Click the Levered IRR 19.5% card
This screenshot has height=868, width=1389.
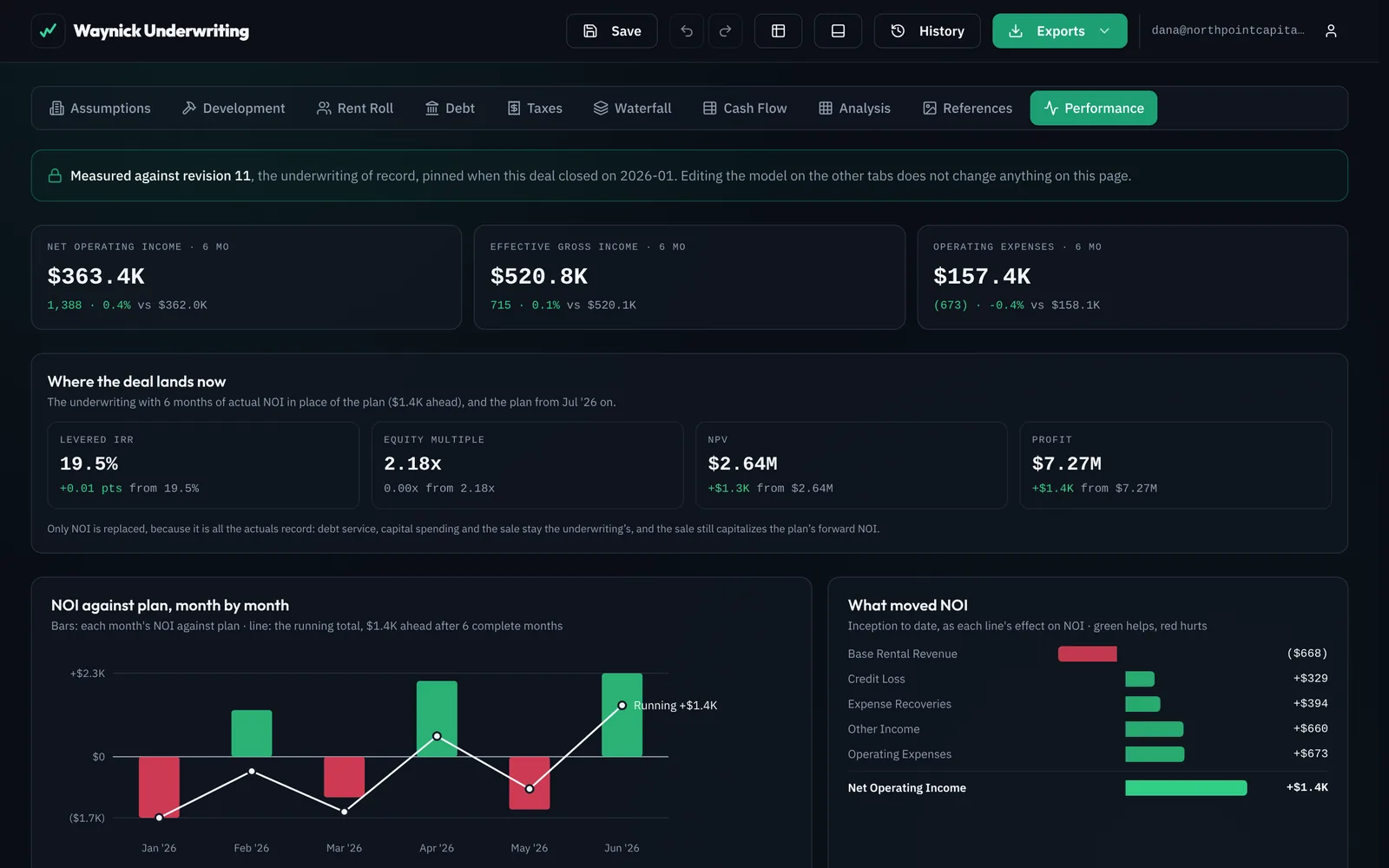point(203,465)
